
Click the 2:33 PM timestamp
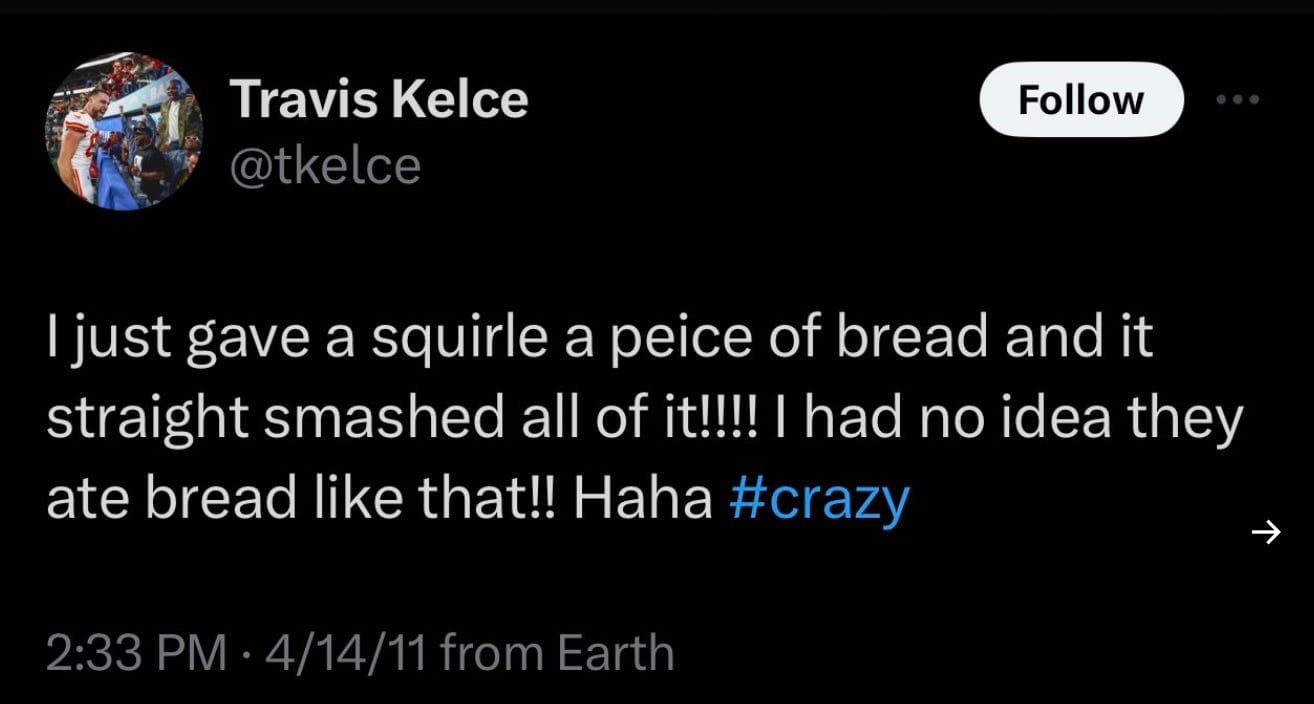coord(136,653)
